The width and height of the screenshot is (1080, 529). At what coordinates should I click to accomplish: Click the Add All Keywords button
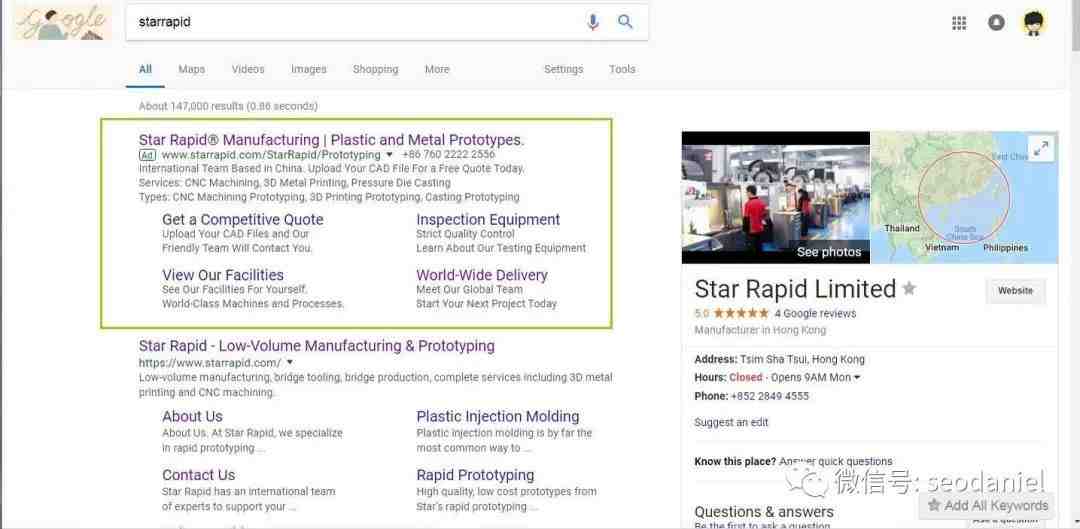coord(988,506)
